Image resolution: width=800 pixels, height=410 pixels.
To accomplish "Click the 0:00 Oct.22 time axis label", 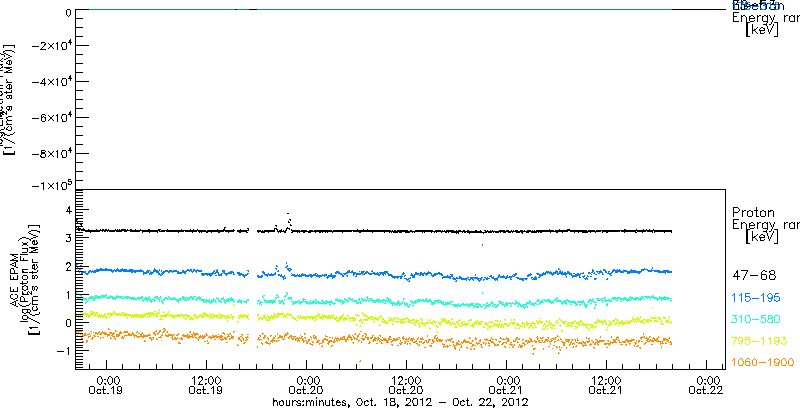I will [x=707, y=385].
